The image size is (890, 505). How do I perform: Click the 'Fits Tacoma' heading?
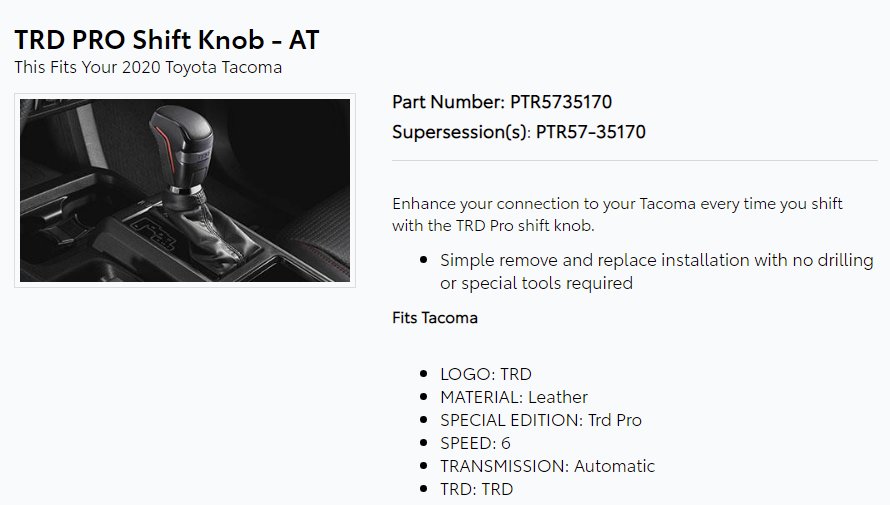click(435, 318)
